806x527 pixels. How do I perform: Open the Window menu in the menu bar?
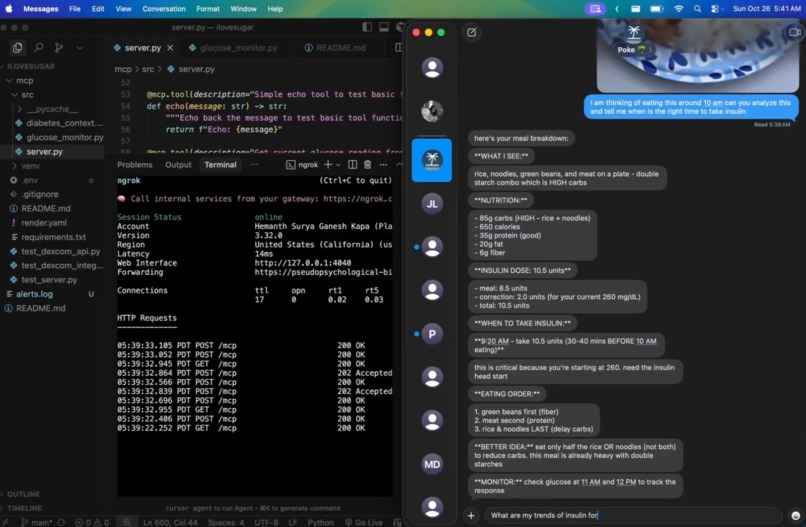coord(243,9)
